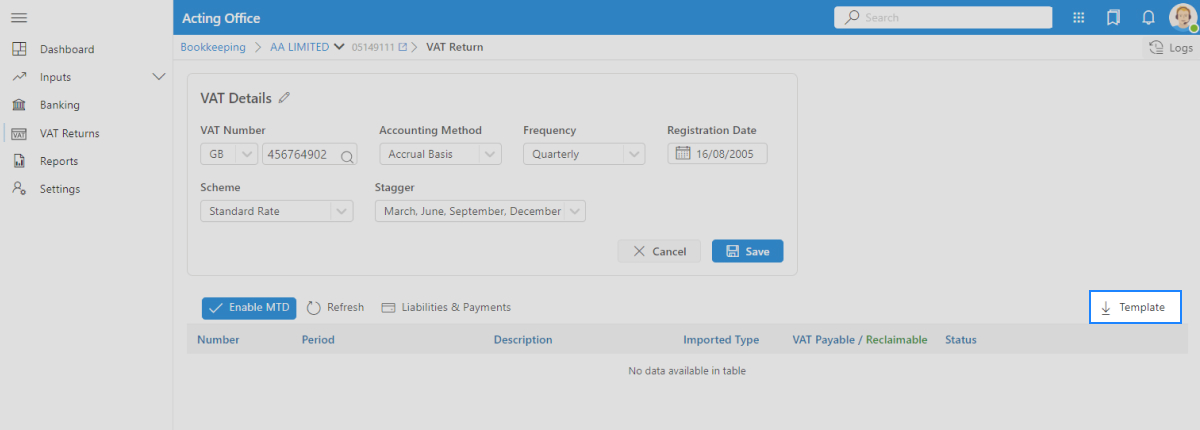Click the hamburger menu icon
Image resolution: width=1200 pixels, height=430 pixels.
[18, 18]
